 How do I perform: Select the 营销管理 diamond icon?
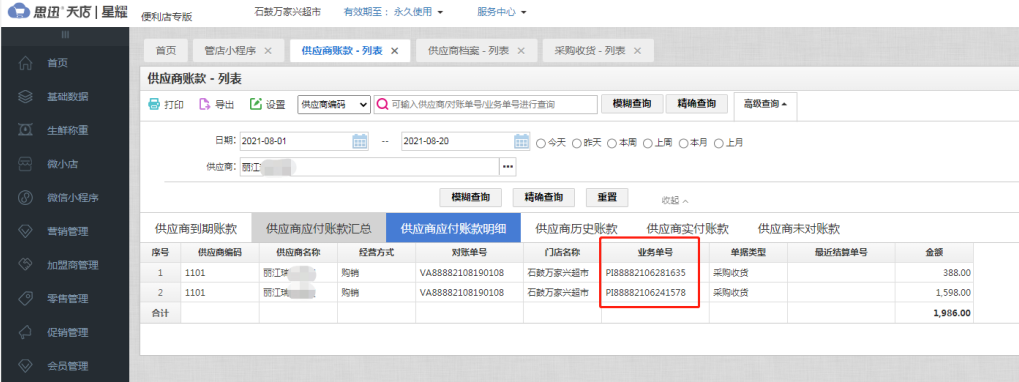click(25, 231)
